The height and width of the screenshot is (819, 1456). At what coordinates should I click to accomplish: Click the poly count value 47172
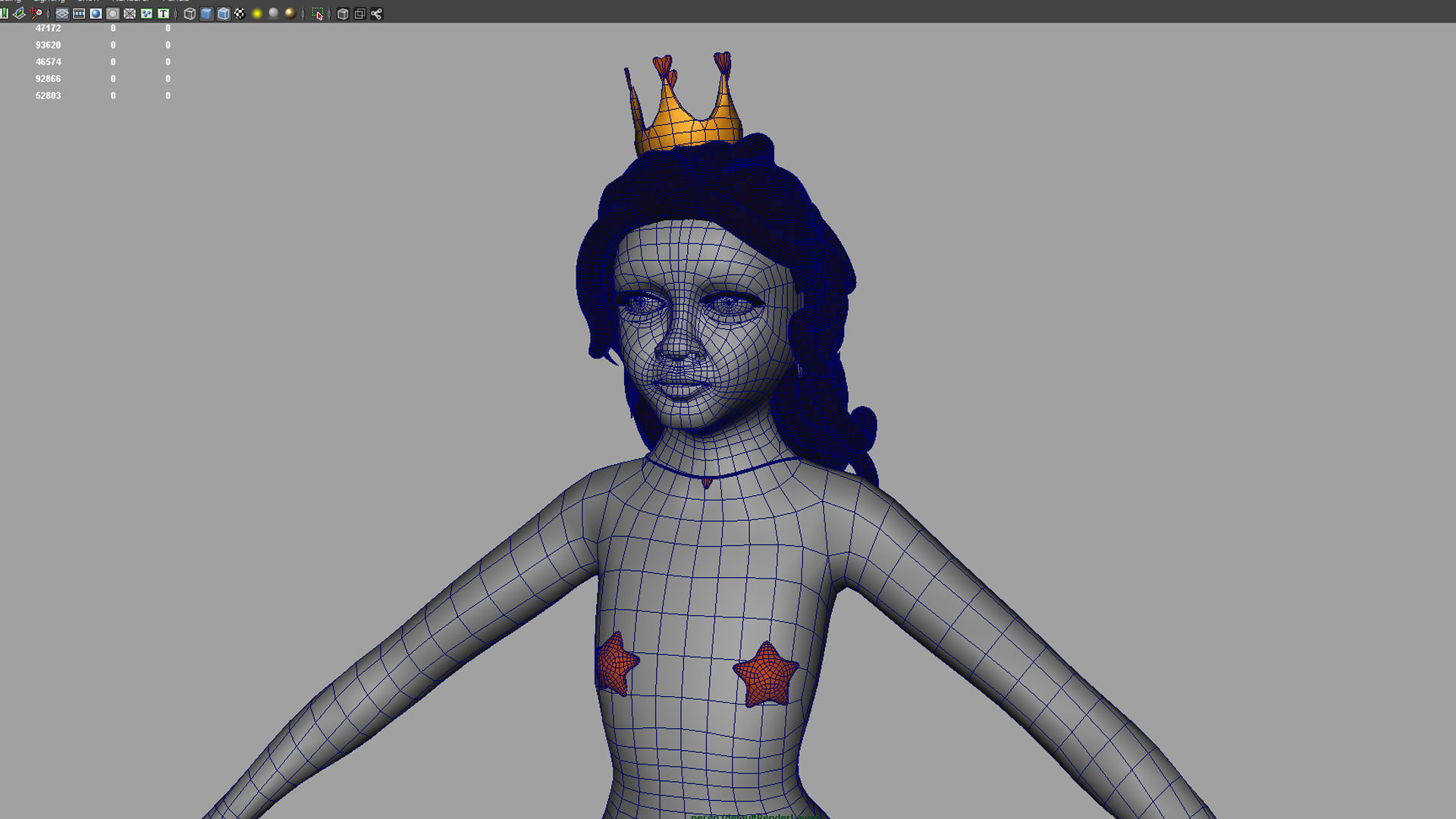tap(48, 28)
